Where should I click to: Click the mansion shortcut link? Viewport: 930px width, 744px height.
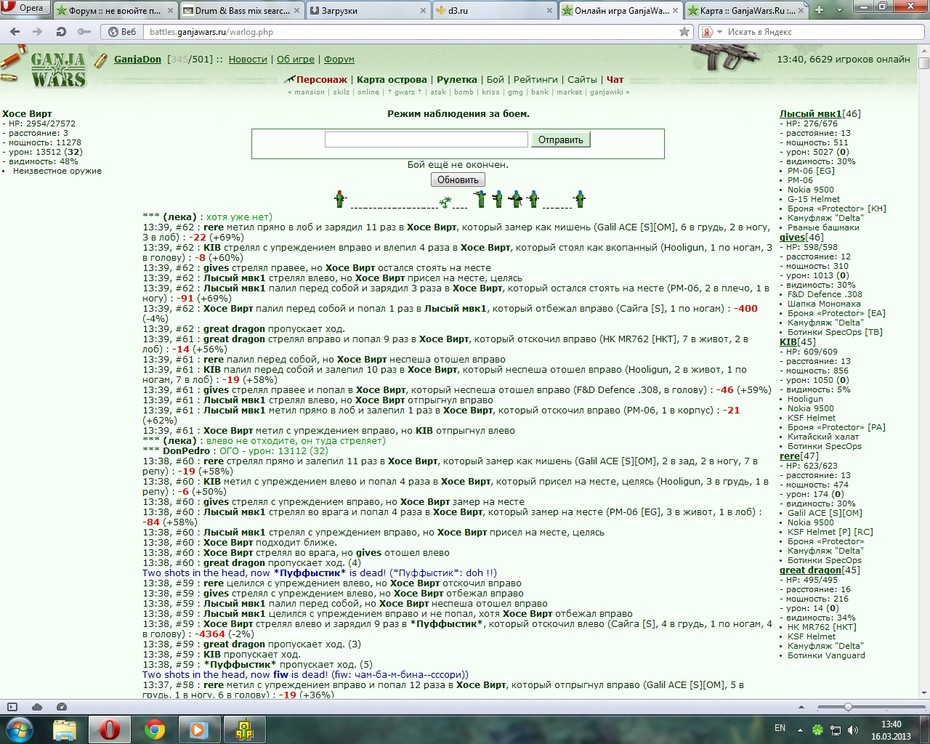308,92
